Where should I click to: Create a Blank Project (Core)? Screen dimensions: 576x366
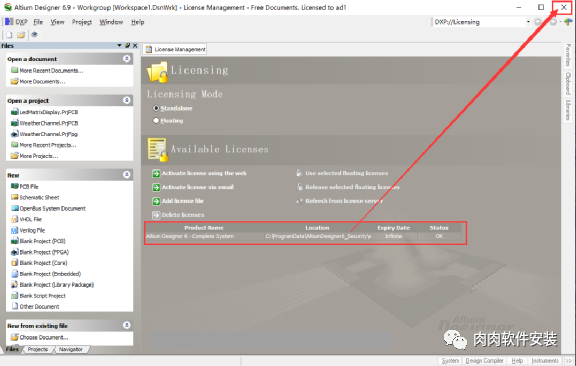39,263
